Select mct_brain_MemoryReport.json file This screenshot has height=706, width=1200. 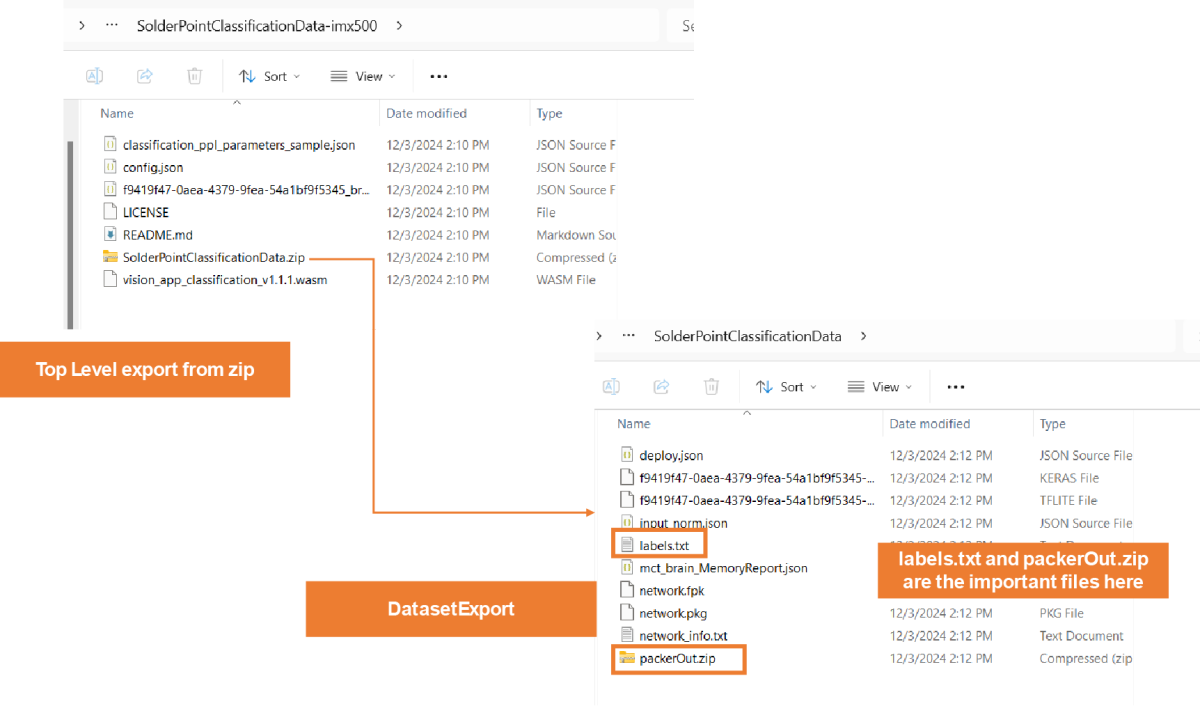click(x=723, y=568)
